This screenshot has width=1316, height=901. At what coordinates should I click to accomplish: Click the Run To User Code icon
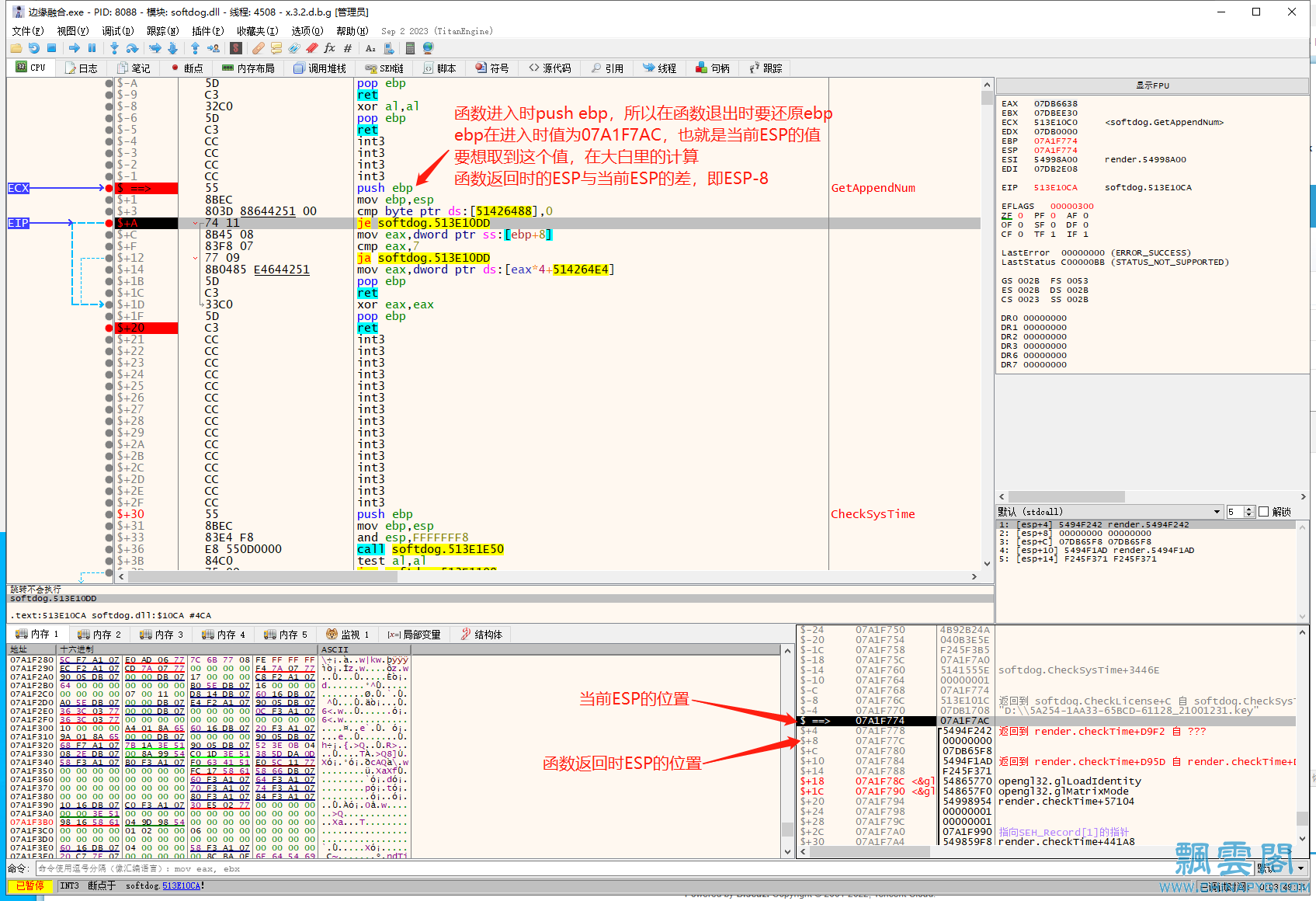pos(213,48)
